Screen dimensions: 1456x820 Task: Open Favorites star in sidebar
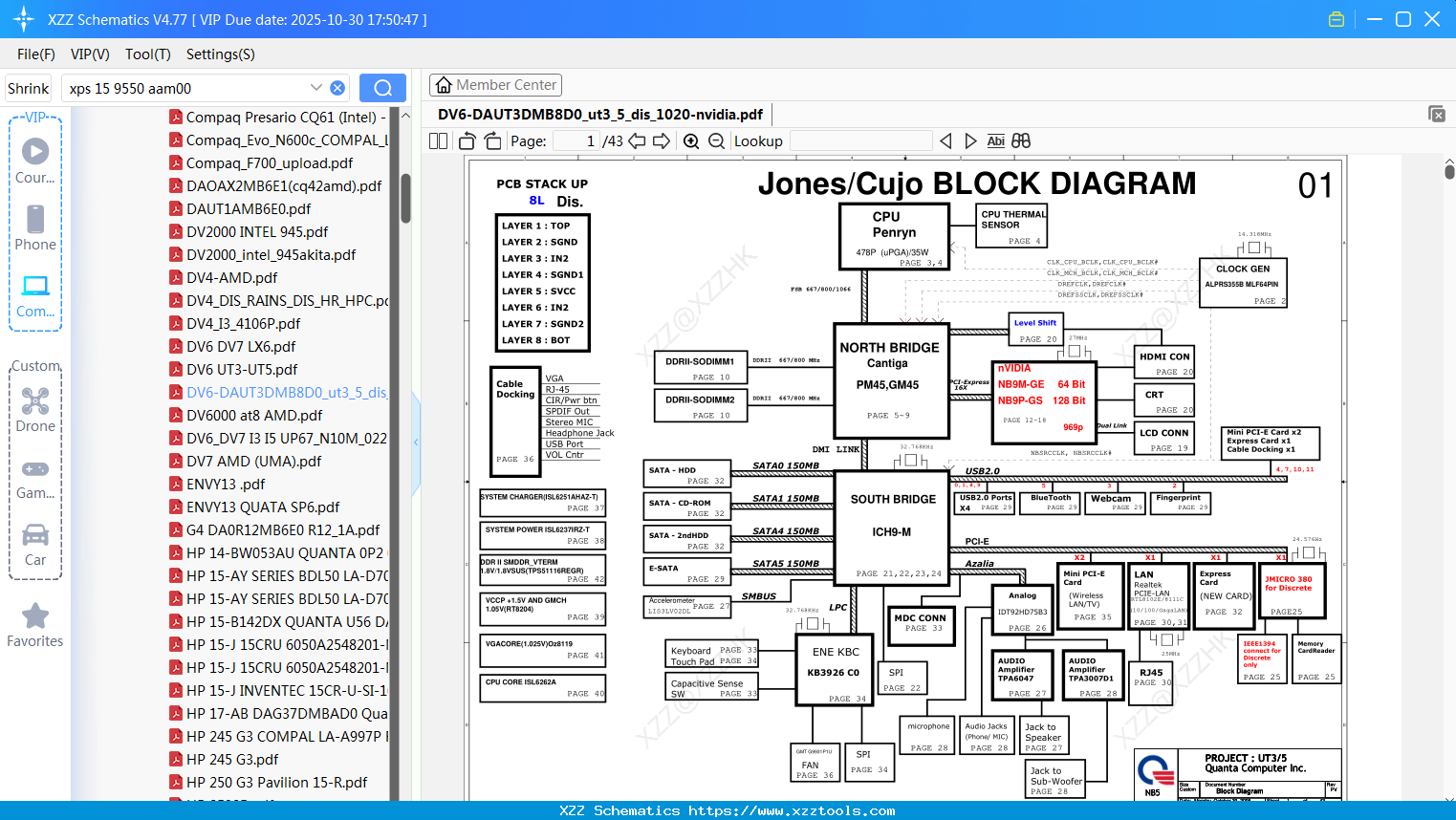(x=35, y=625)
